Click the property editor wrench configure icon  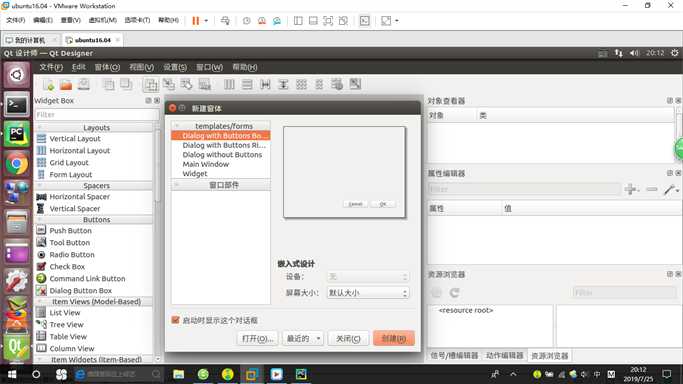pyautogui.click(x=671, y=189)
